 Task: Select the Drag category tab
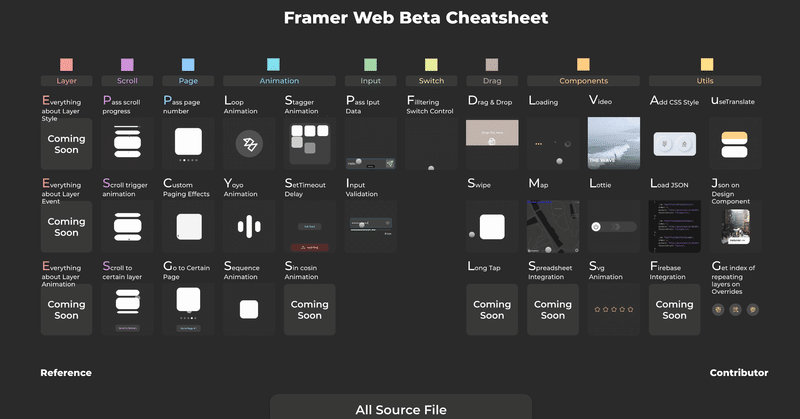(492, 81)
